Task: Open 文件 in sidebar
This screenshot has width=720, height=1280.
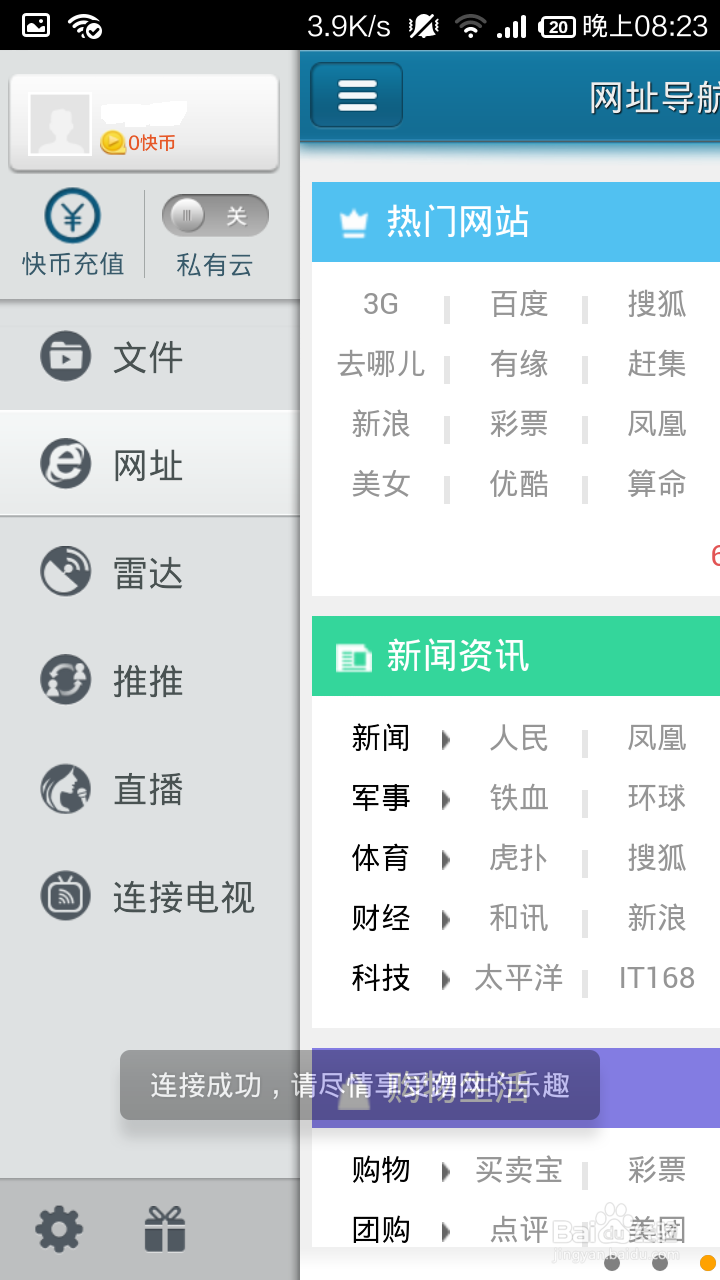Action: (150, 356)
